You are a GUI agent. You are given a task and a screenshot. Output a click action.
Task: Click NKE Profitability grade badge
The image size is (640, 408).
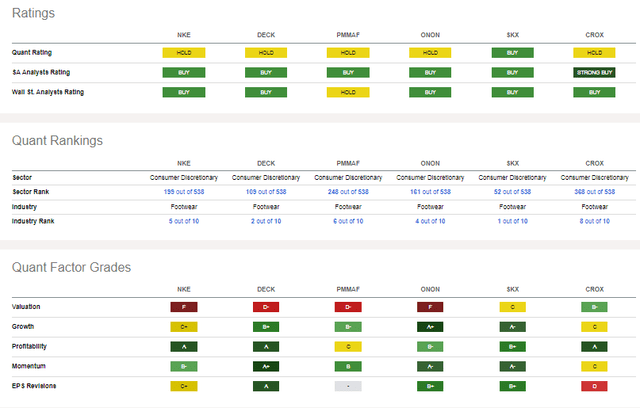pos(184,347)
